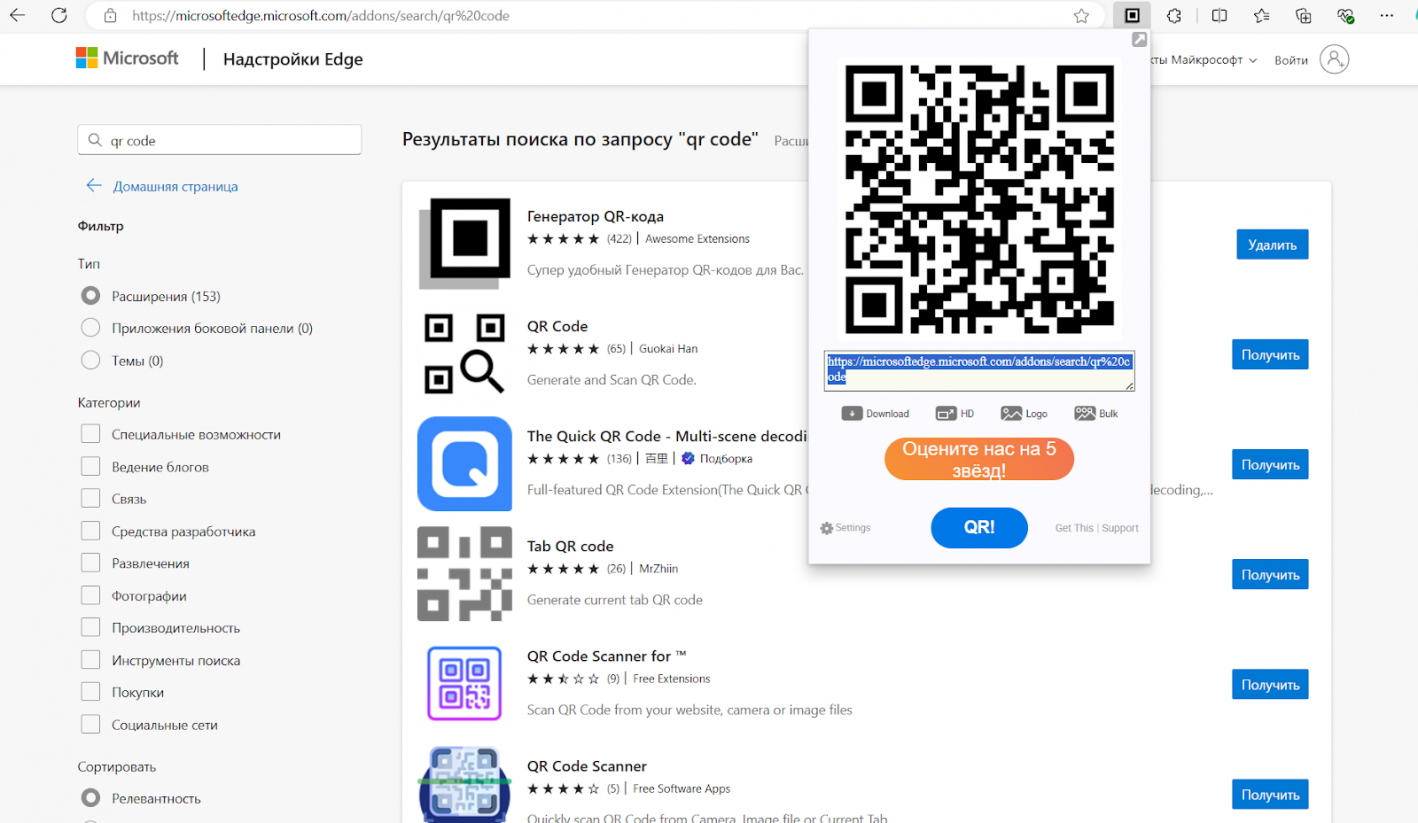Open Browser essentials heart icon
Viewport: 1418px width, 823px height.
(x=1345, y=15)
